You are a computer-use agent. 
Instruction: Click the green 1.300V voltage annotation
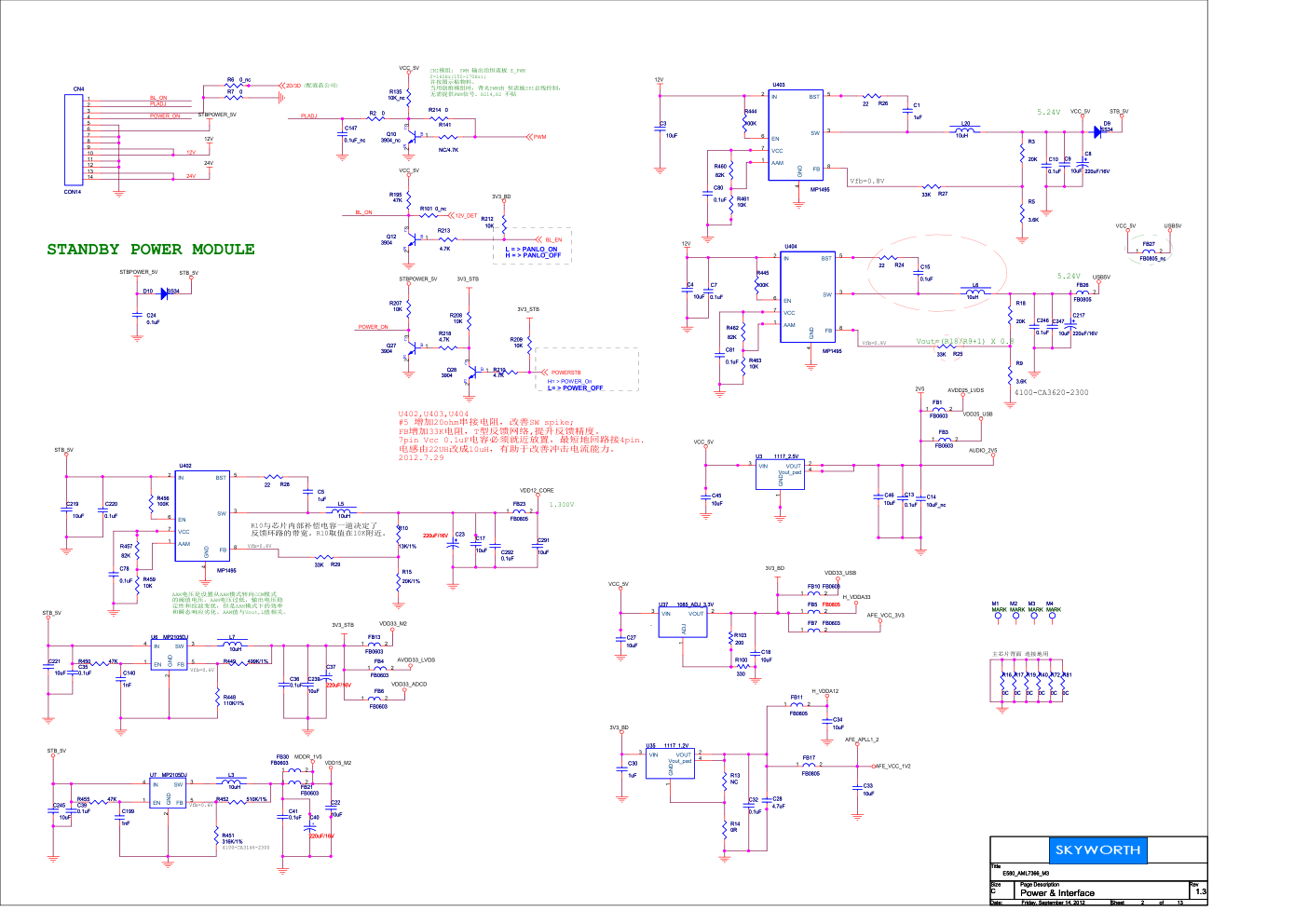pos(562,505)
